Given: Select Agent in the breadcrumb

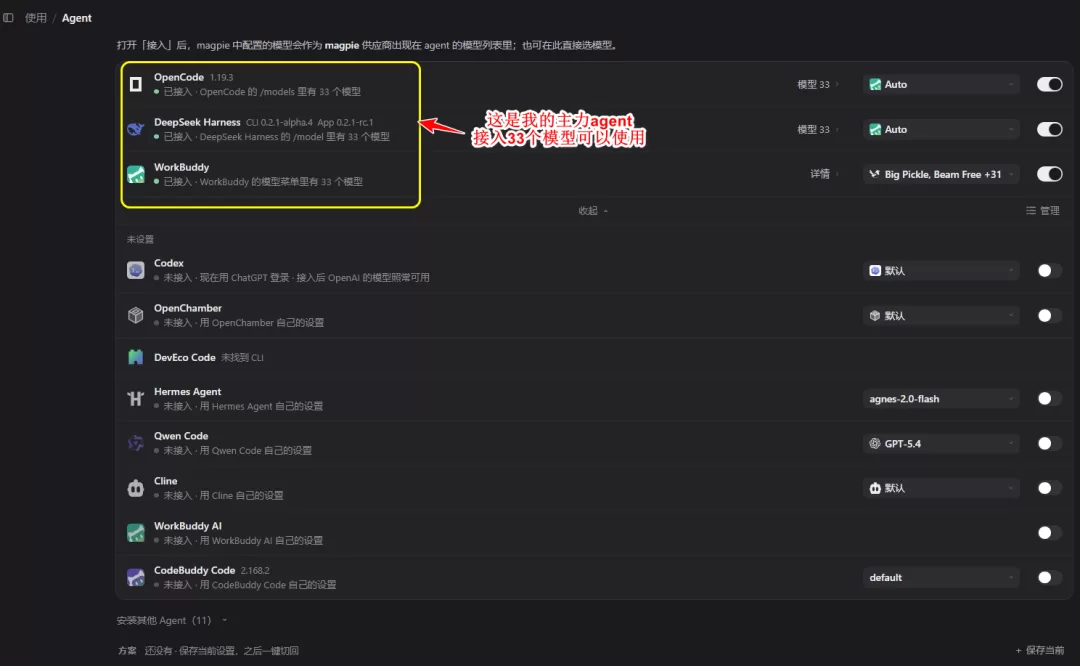Looking at the screenshot, I should pyautogui.click(x=76, y=18).
